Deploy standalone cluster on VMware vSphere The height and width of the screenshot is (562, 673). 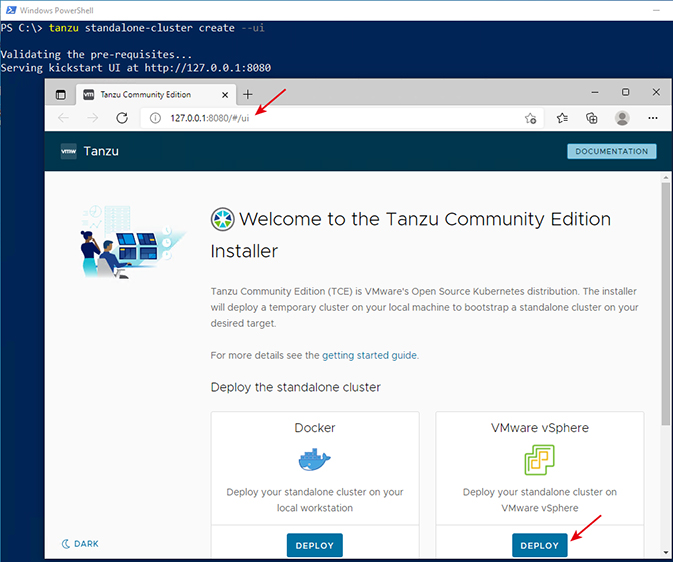pyautogui.click(x=540, y=545)
